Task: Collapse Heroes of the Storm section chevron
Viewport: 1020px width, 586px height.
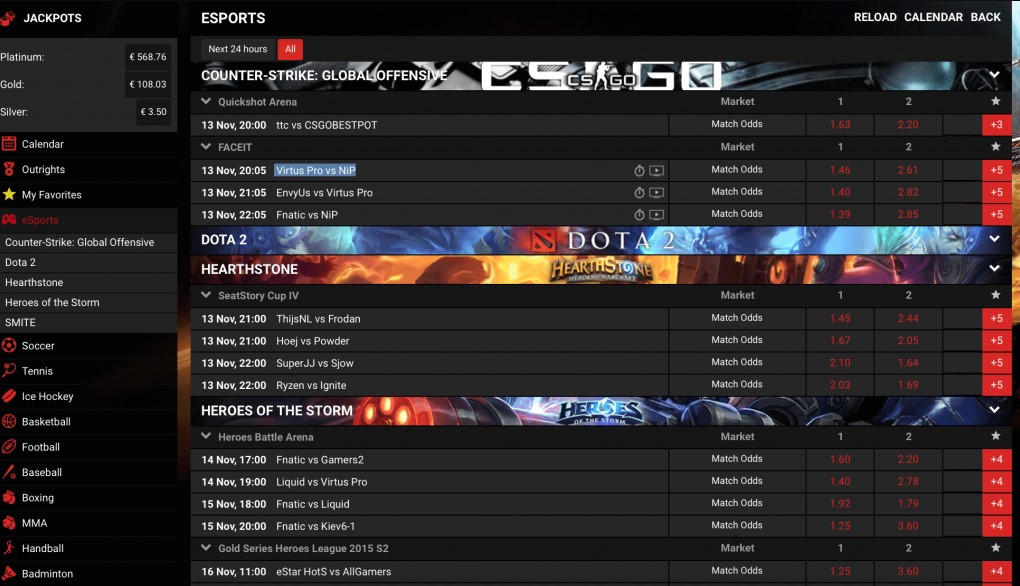Action: [995, 410]
